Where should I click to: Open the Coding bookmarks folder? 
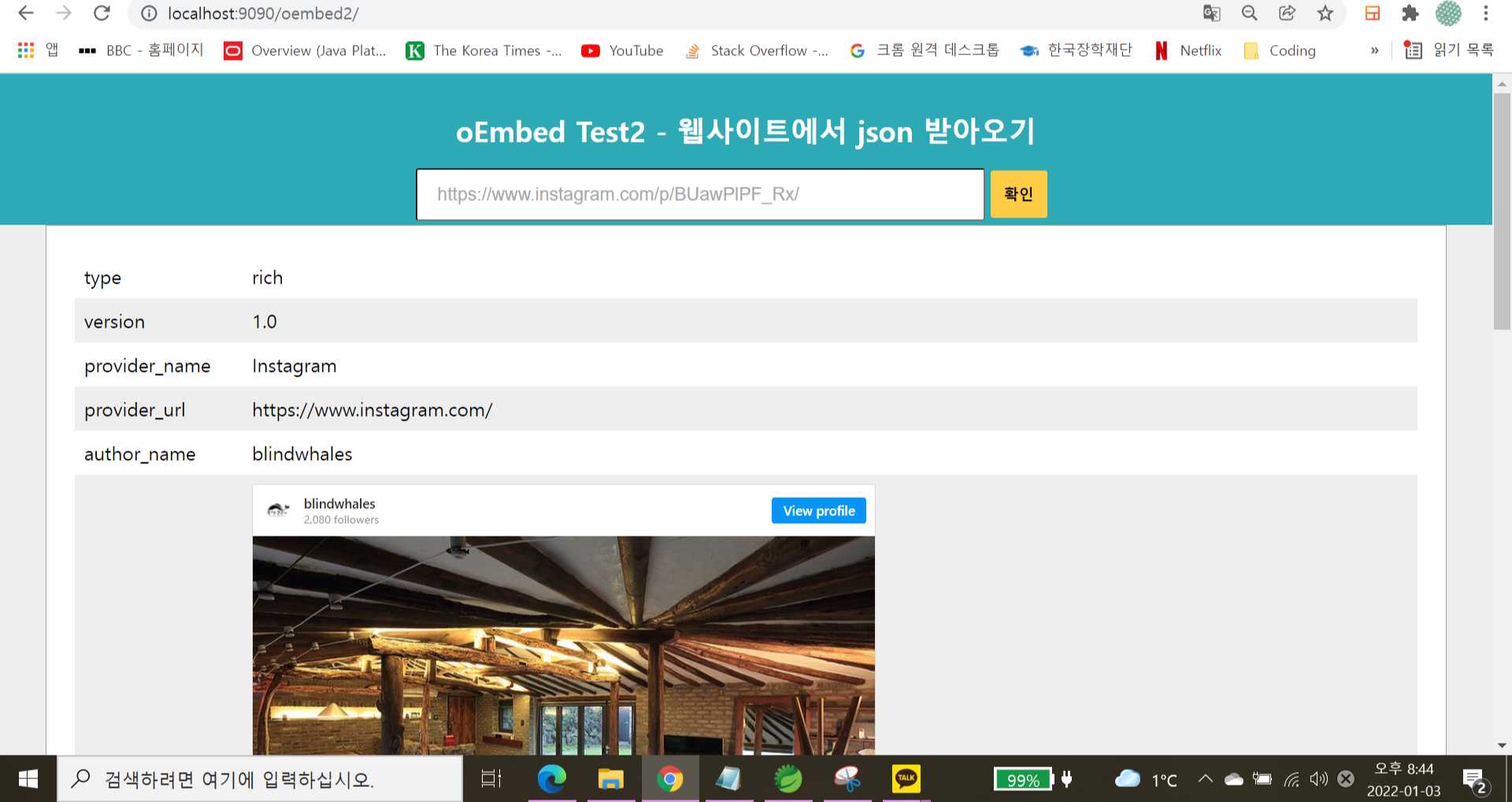click(1280, 50)
